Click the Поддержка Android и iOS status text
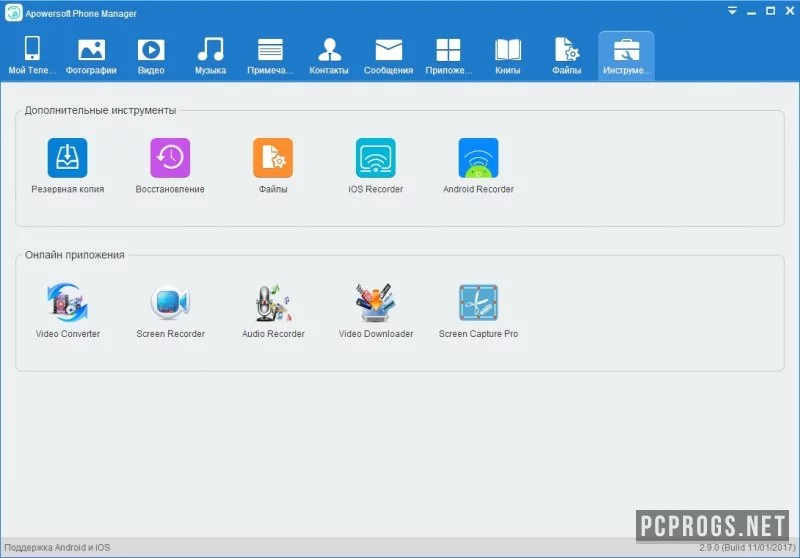The width and height of the screenshot is (800, 558). coord(57,548)
